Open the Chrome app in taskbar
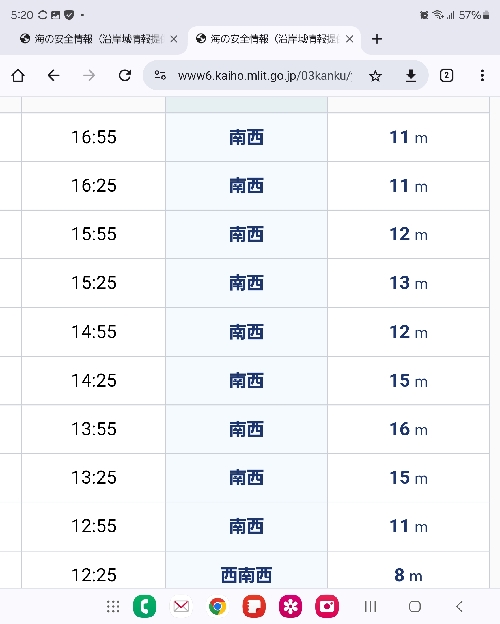The height and width of the screenshot is (624, 500). tap(217, 606)
